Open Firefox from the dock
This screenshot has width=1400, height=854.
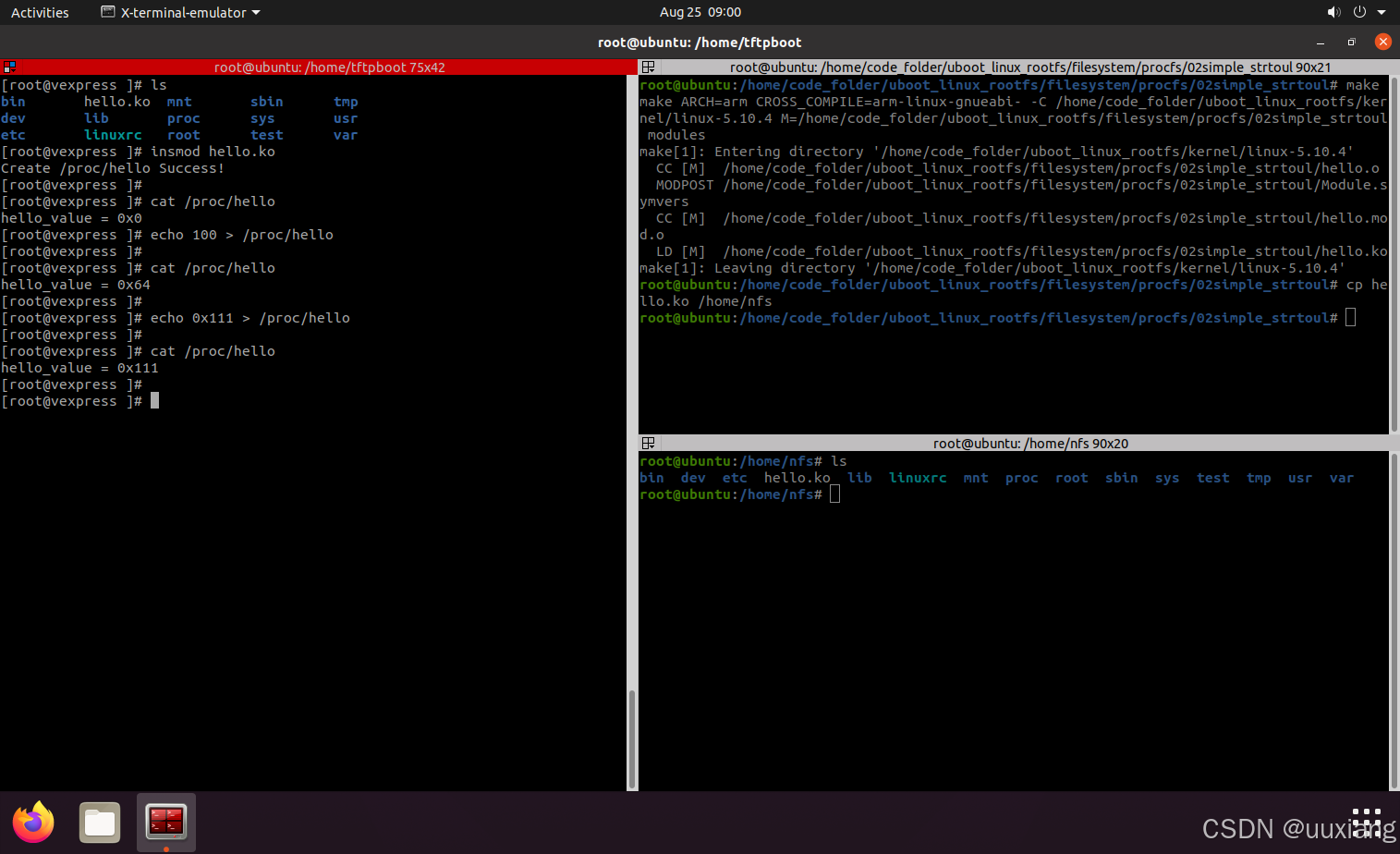click(33, 822)
